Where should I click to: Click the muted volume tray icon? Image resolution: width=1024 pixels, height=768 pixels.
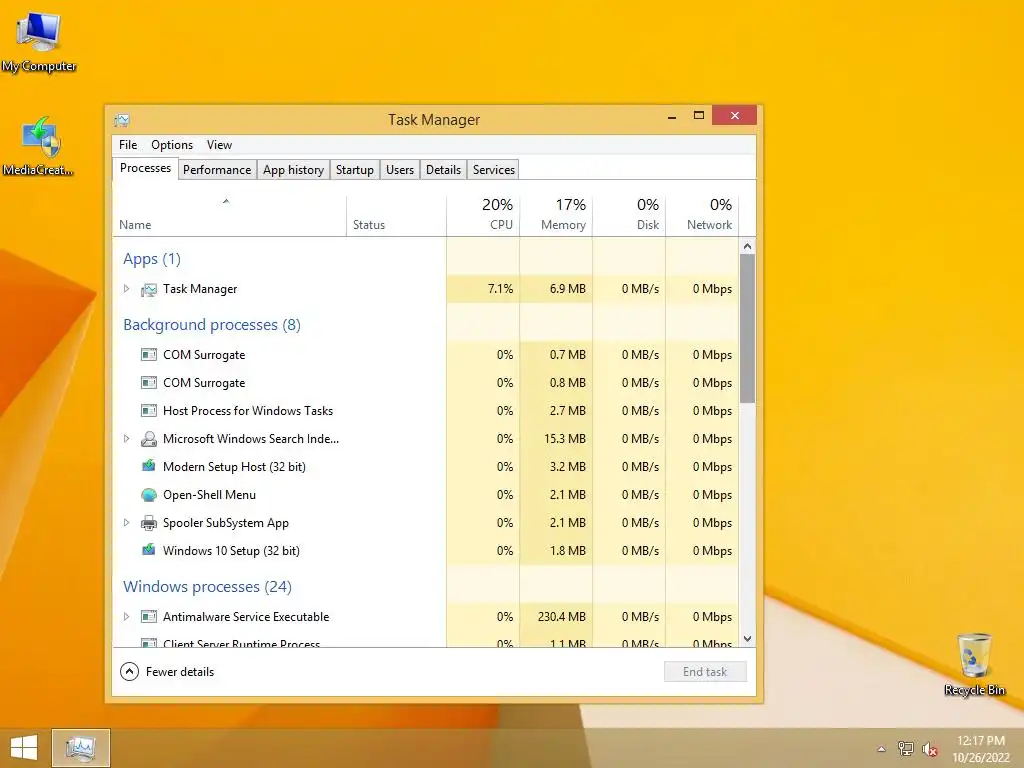[x=930, y=749]
